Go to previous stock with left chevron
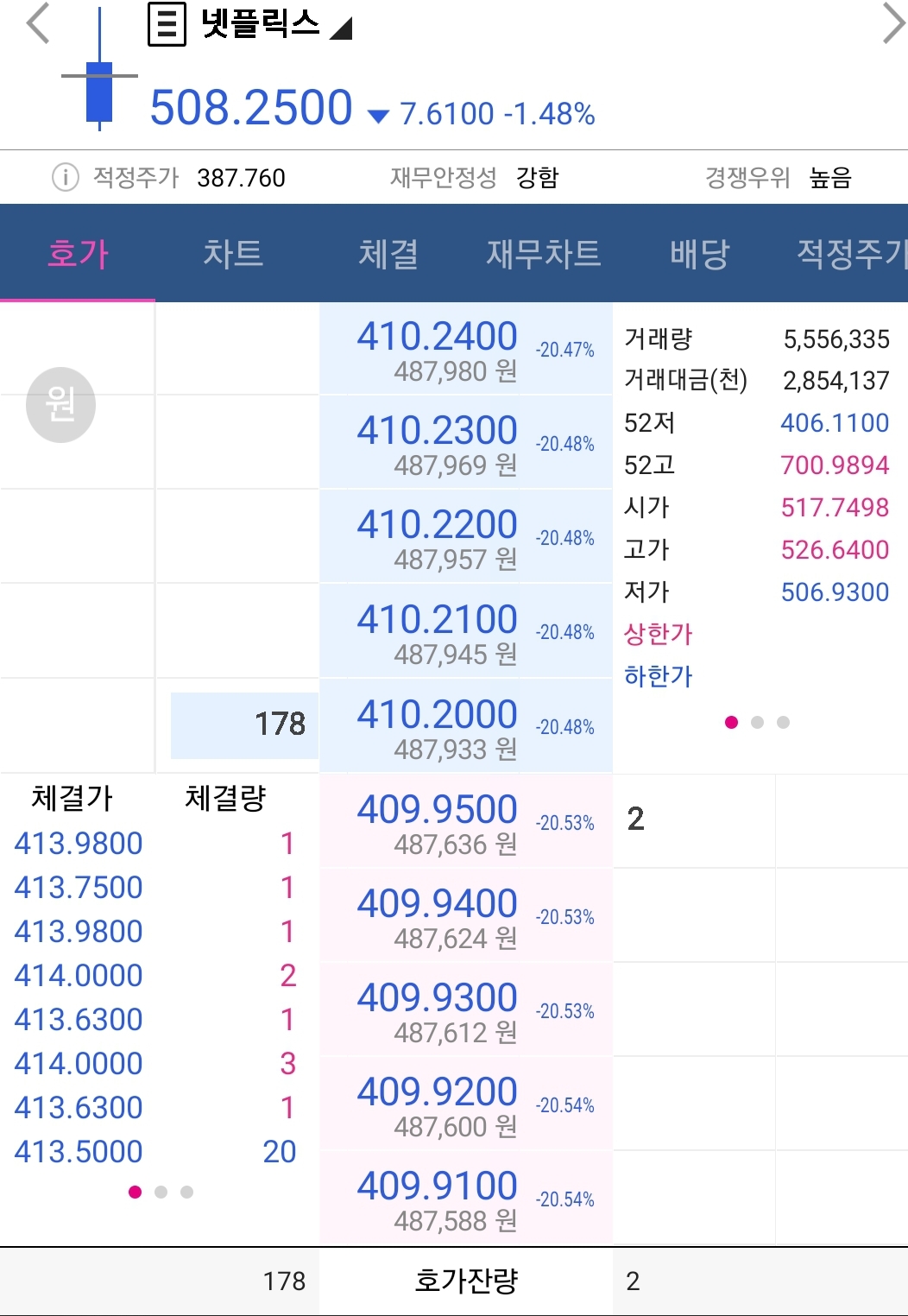908x1316 pixels. point(38,23)
